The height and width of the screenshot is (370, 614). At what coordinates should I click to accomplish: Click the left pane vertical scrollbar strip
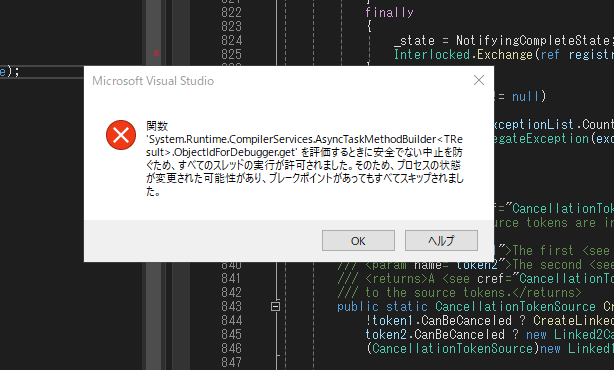tap(154, 185)
